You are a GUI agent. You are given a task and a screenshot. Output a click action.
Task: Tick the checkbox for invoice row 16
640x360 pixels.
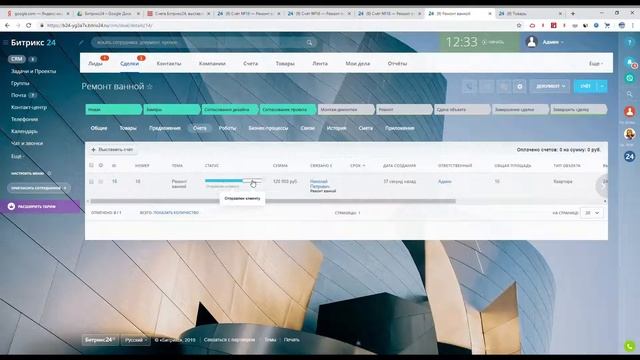click(x=91, y=181)
